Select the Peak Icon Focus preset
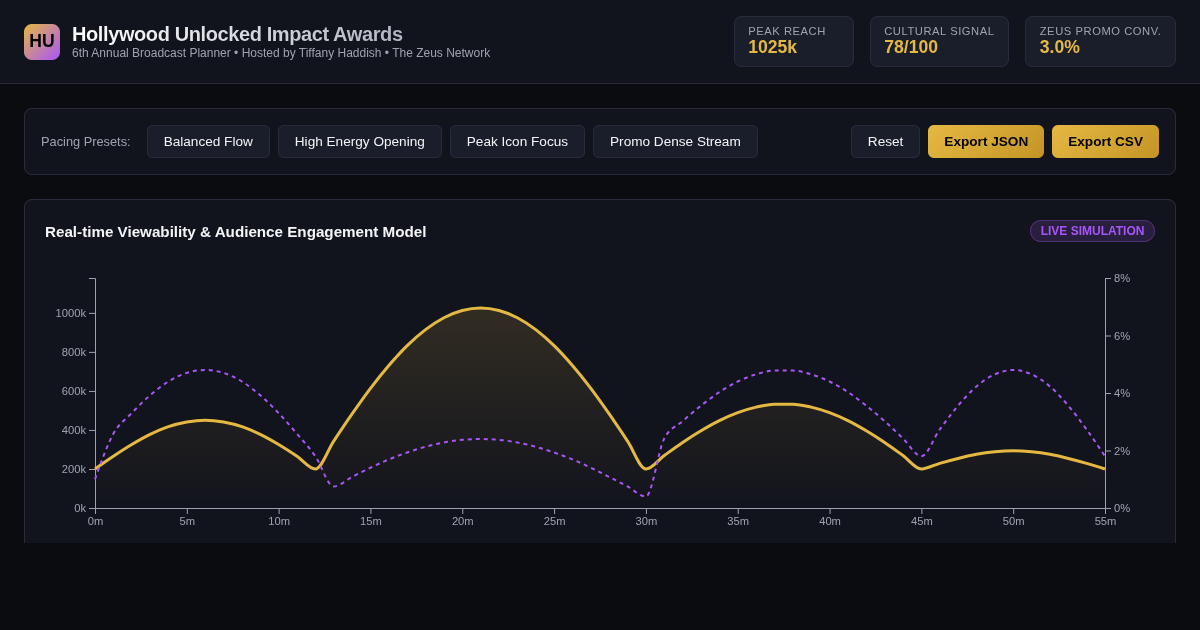 (x=517, y=141)
